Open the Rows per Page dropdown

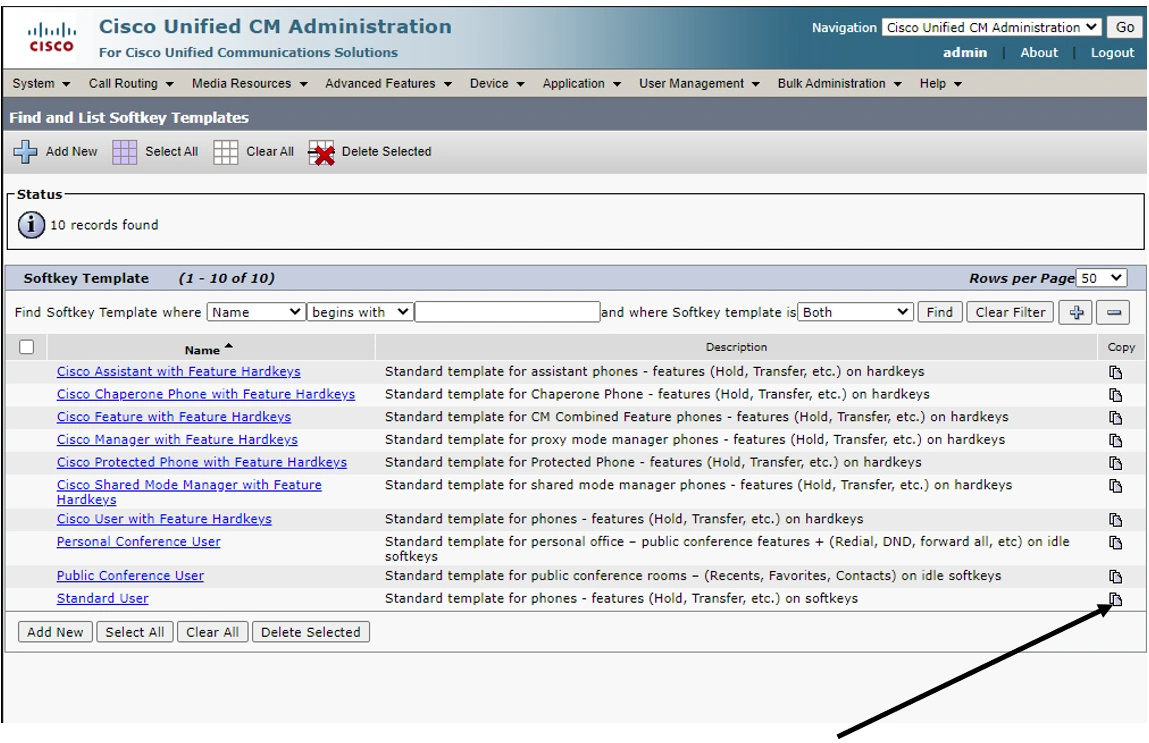pos(1101,278)
